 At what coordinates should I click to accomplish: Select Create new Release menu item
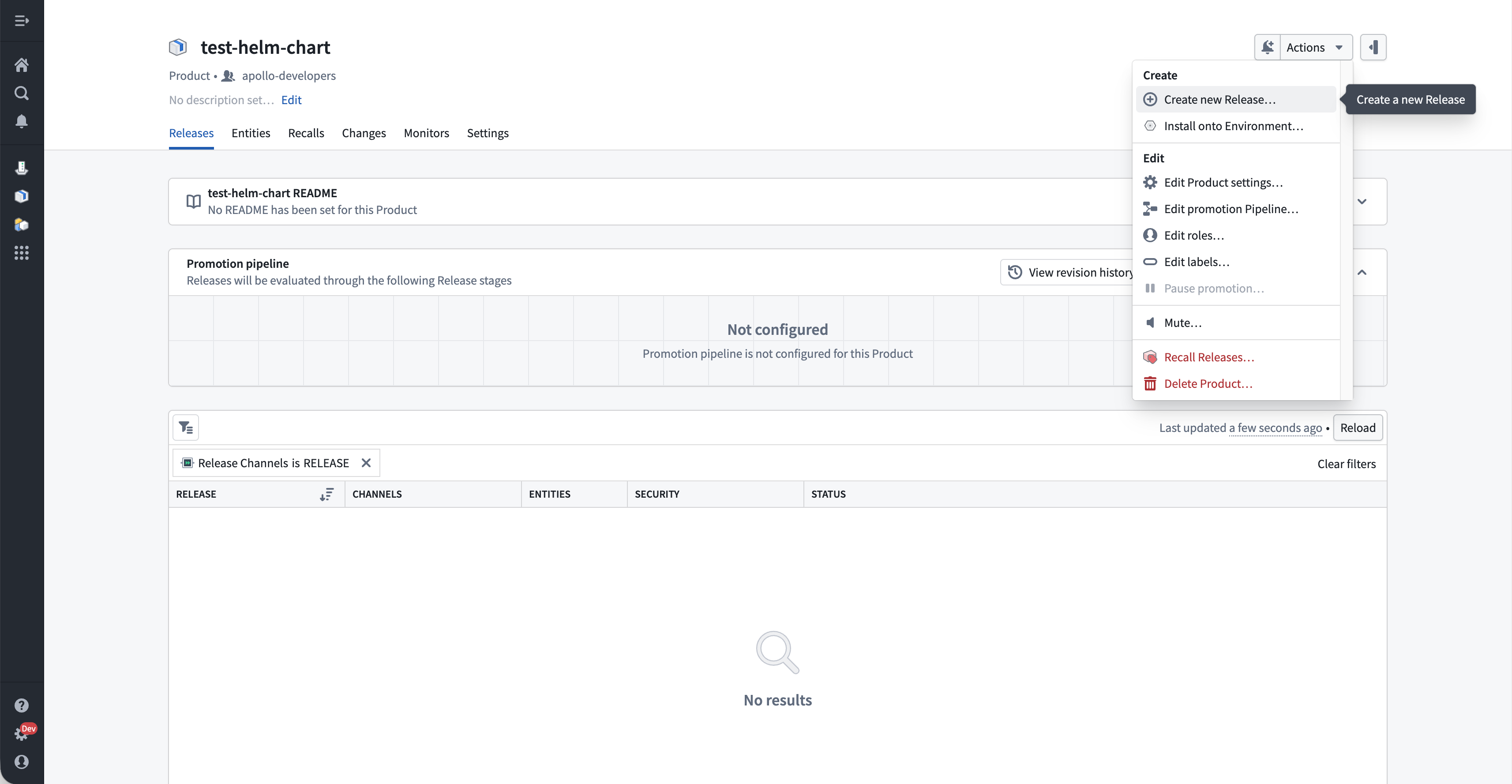1236,100
